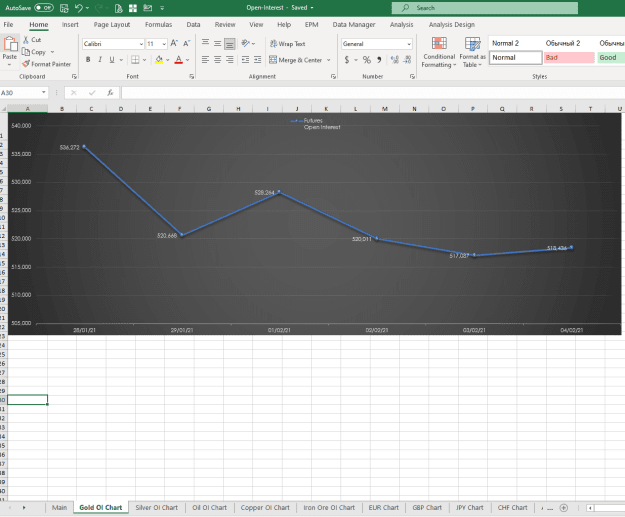Viewport: 625px width, 517px height.
Task: Open the Formulas tab
Action: [159, 25]
